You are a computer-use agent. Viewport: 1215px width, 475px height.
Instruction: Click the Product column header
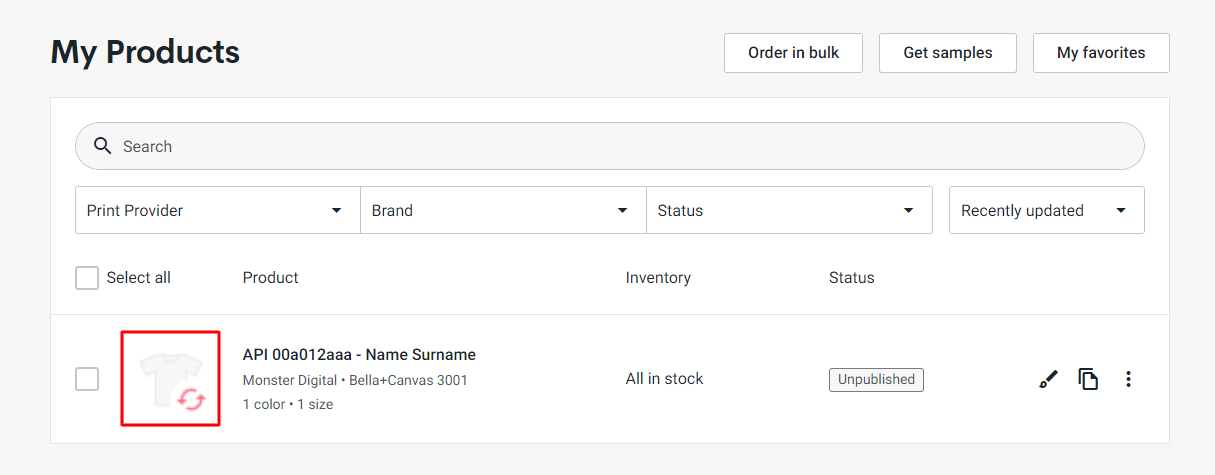point(271,278)
